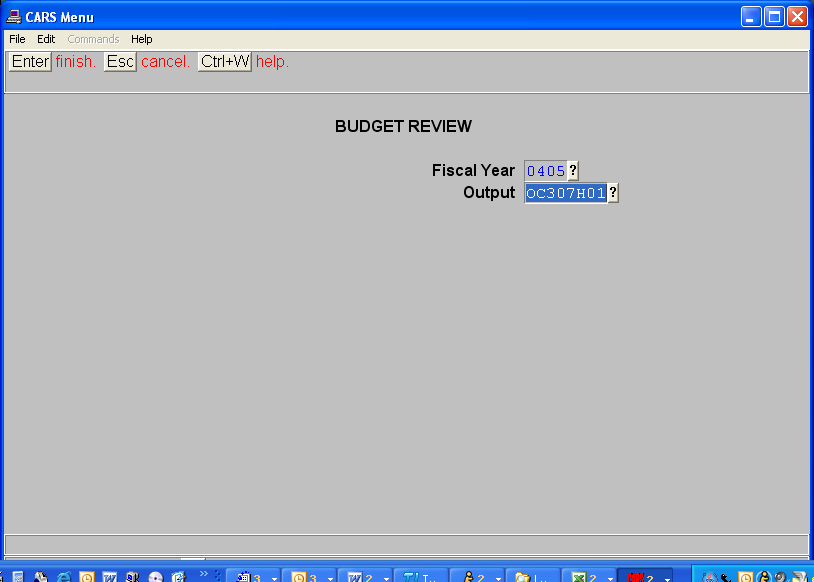The image size is (814, 582).
Task: Open the Fiscal Year lookup question mark
Action: (x=573, y=171)
